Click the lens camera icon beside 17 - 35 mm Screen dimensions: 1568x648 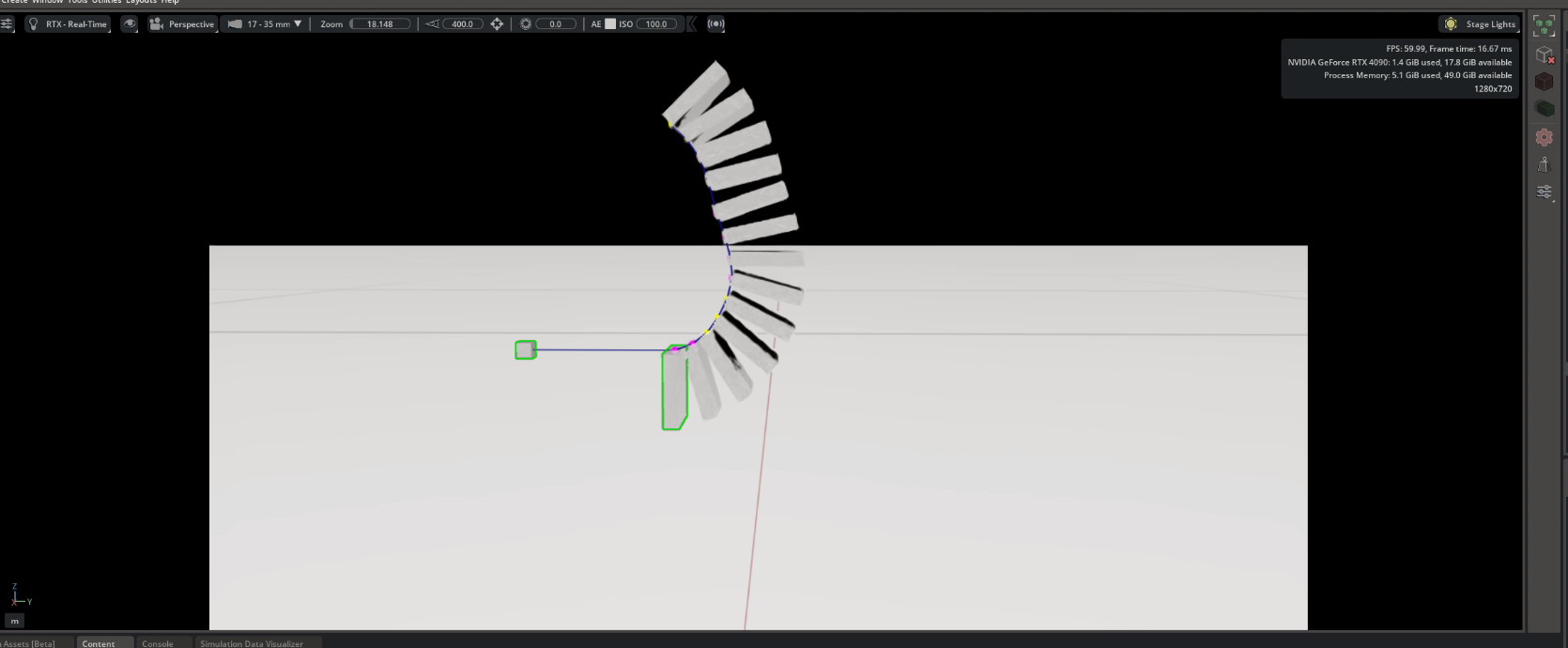pos(235,23)
